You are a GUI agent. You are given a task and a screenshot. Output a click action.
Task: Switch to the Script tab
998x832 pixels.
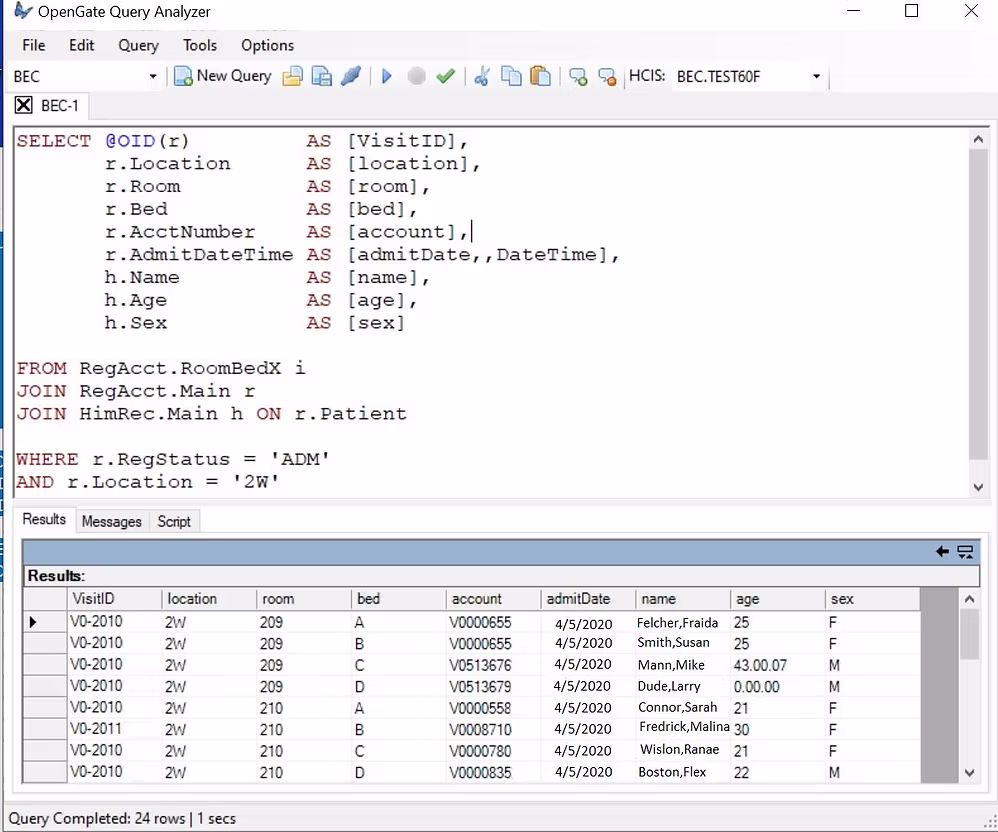pos(174,521)
